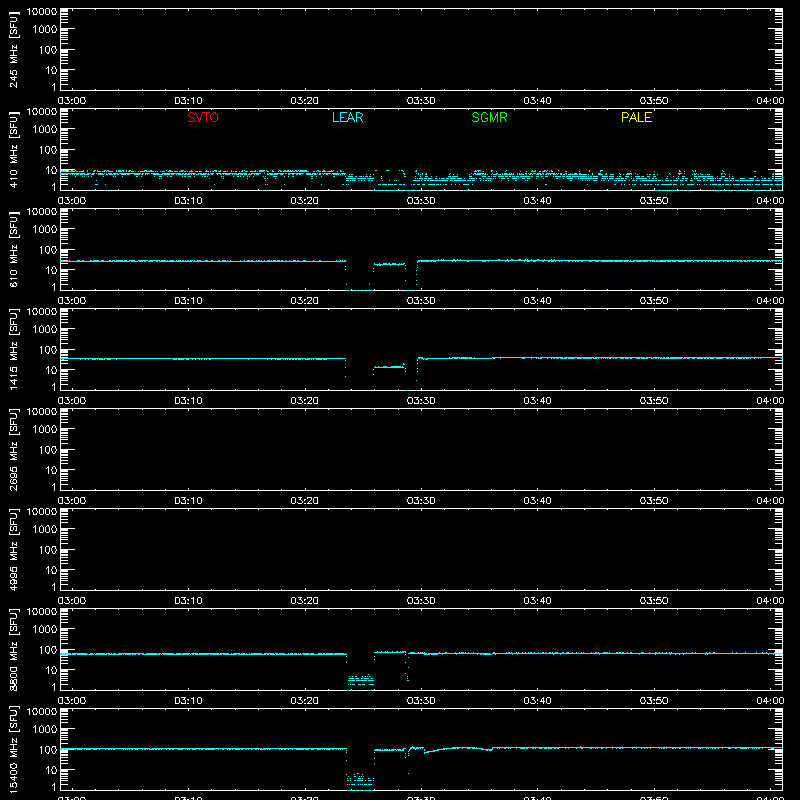This screenshot has width=800, height=800.
Task: Click 03:10 under the 245 MHz plot
Action: (188, 101)
